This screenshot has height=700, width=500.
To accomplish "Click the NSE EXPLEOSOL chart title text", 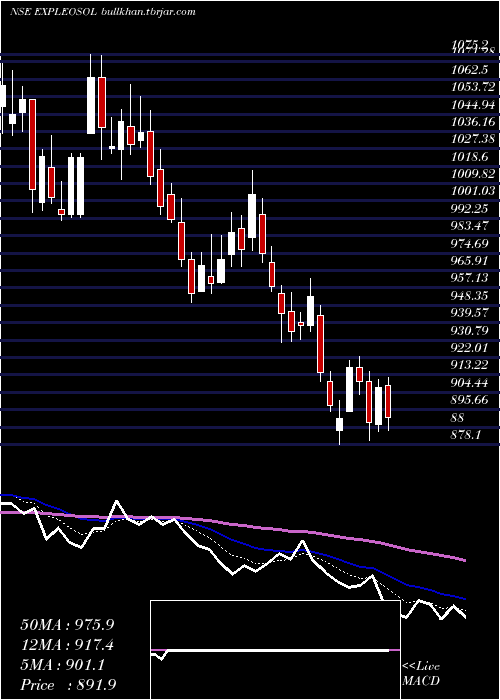I will tap(103, 12).
